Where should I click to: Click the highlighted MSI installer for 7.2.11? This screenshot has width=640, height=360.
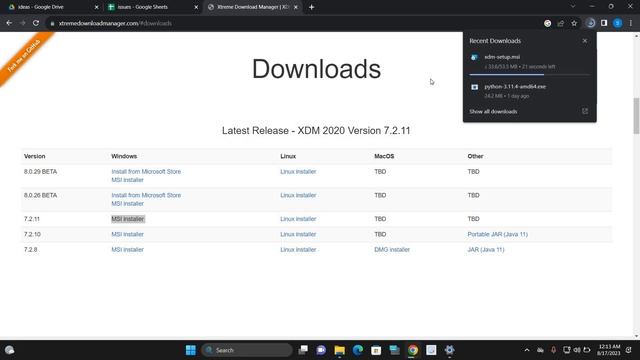(128, 219)
